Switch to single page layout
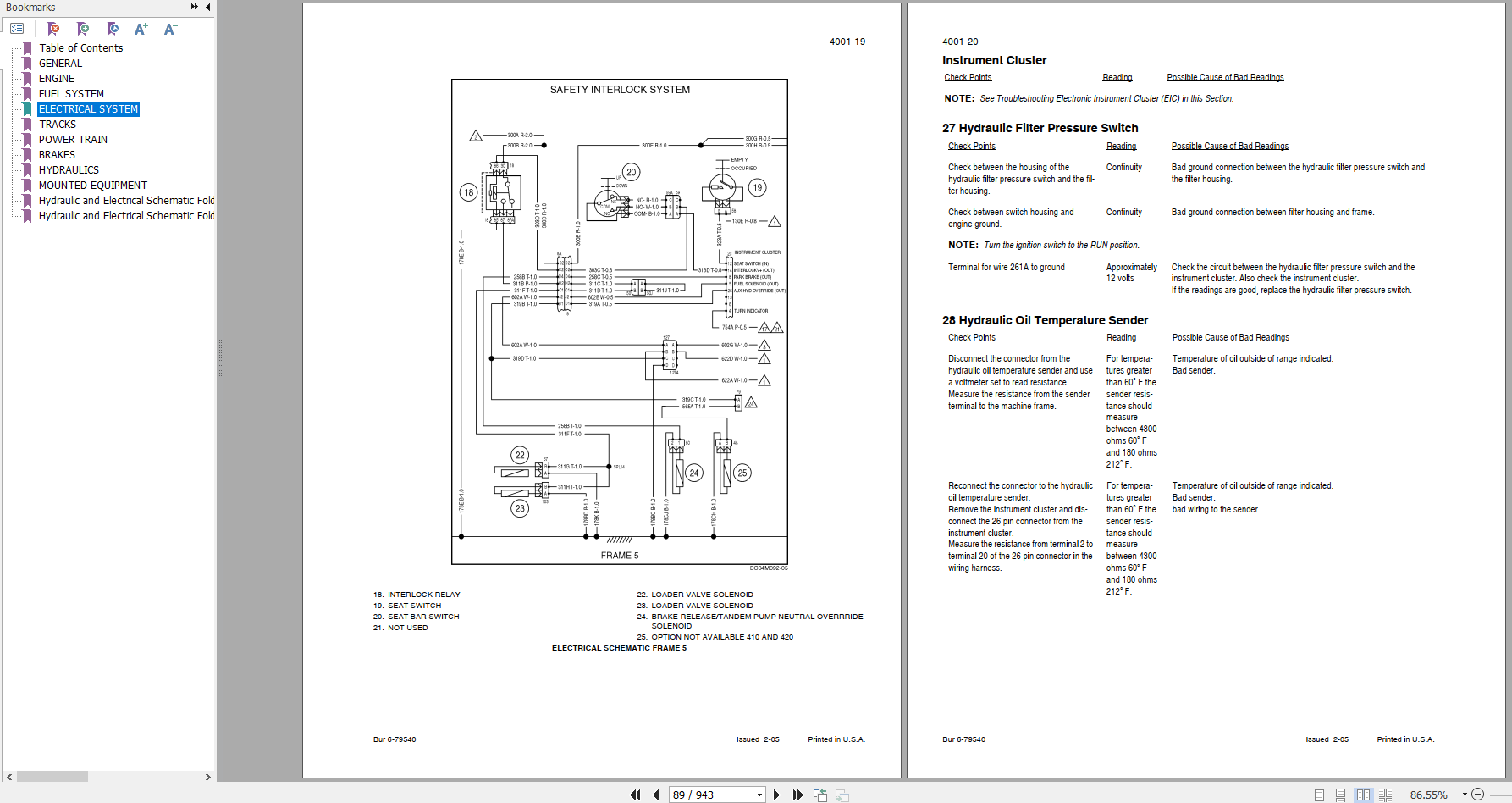The image size is (1512, 803). point(1319,795)
